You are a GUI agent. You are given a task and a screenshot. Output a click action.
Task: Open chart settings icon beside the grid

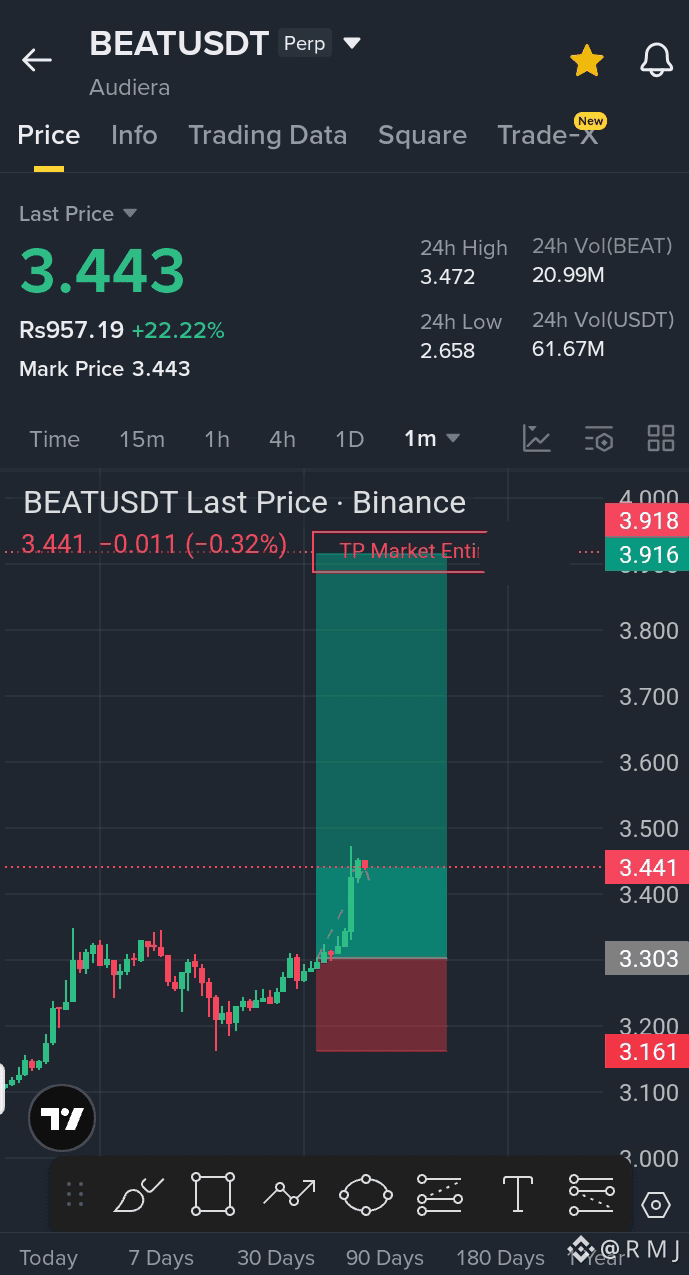(x=599, y=438)
